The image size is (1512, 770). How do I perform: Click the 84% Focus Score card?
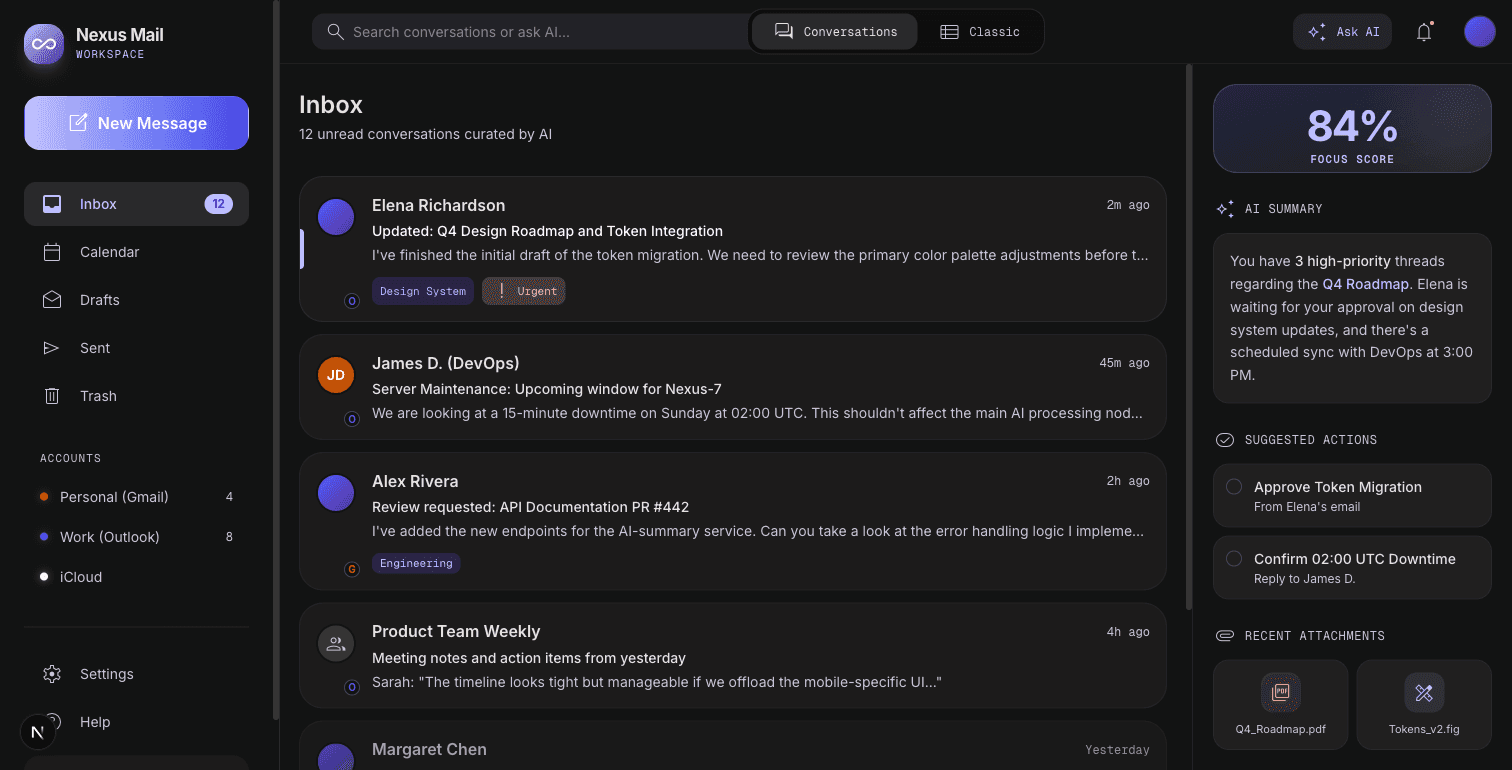(x=1352, y=129)
